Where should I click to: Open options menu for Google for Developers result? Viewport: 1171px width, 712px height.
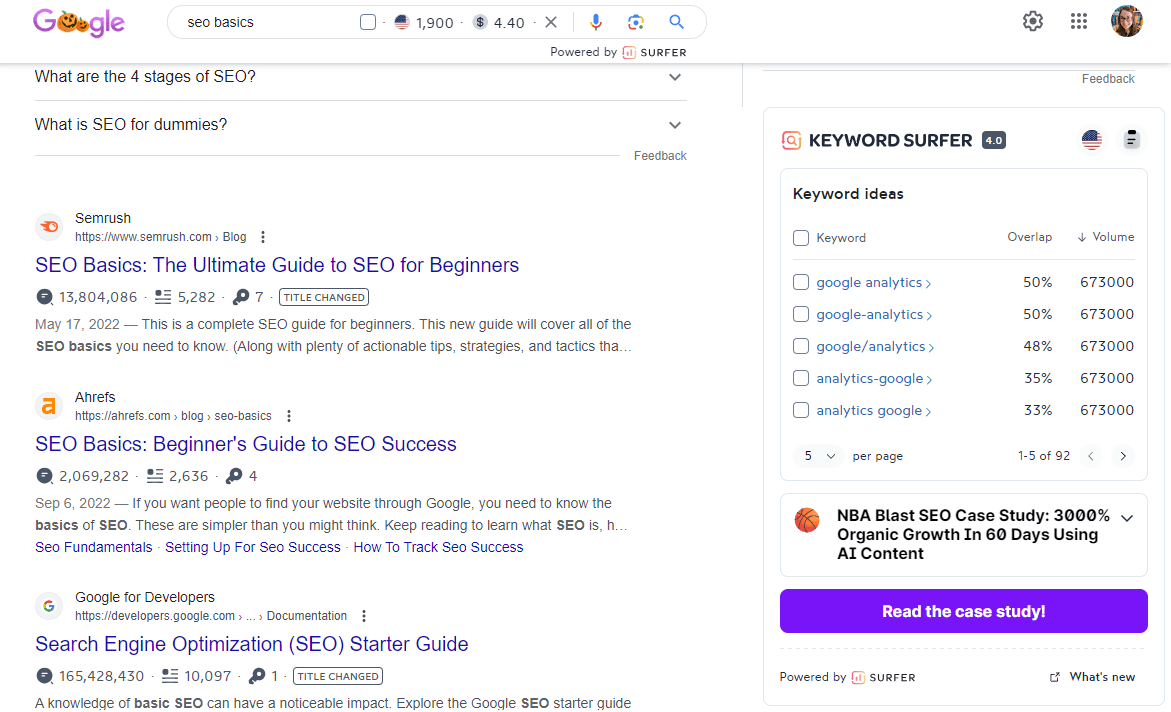(363, 616)
